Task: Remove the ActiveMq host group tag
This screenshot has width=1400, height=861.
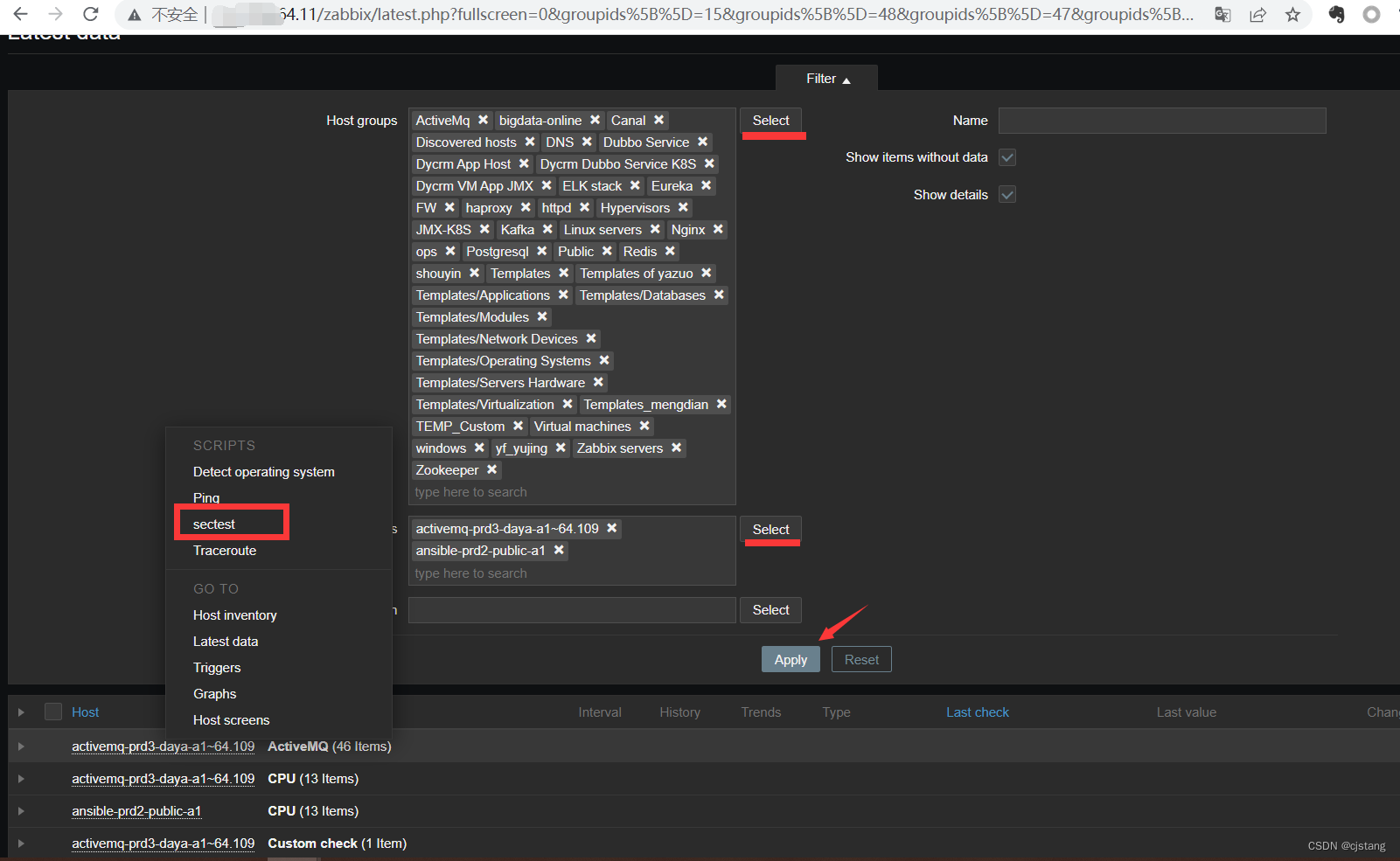Action: tap(483, 120)
